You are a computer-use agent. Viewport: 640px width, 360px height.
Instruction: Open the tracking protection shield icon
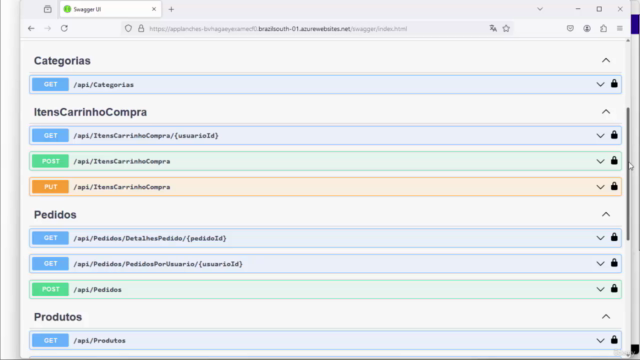(x=128, y=29)
